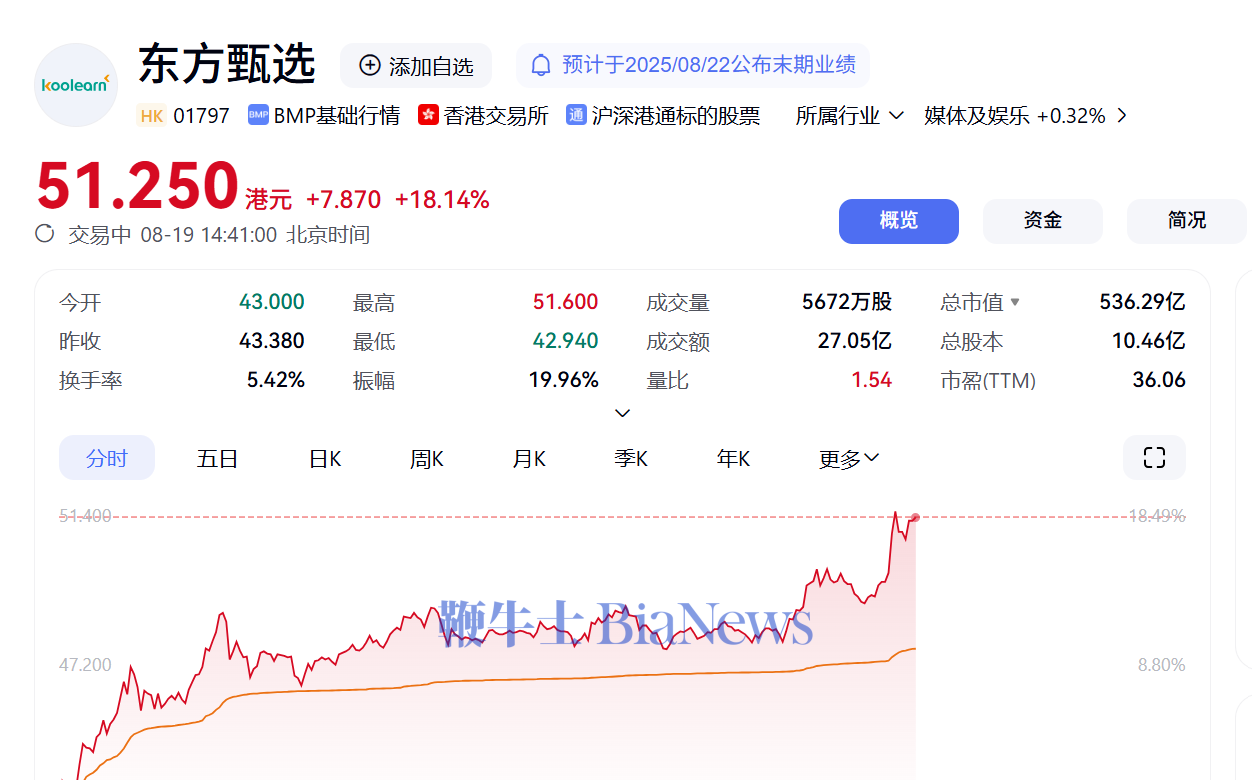
Task: Click the 振幅 value 19.96%
Action: [x=564, y=380]
